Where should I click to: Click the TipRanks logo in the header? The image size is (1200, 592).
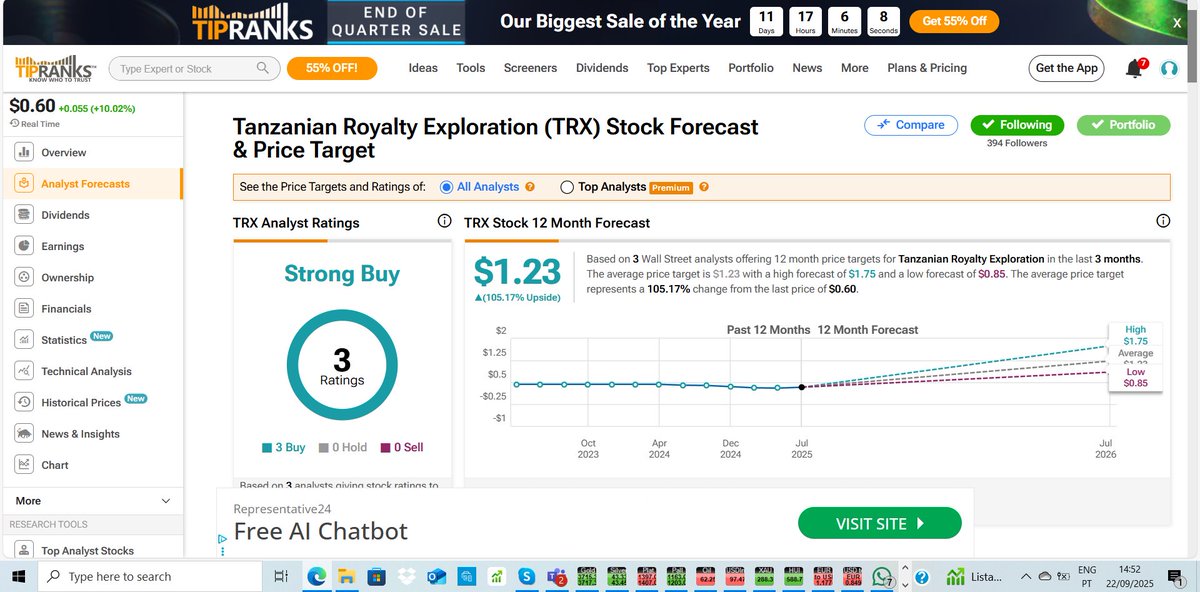[x=56, y=68]
